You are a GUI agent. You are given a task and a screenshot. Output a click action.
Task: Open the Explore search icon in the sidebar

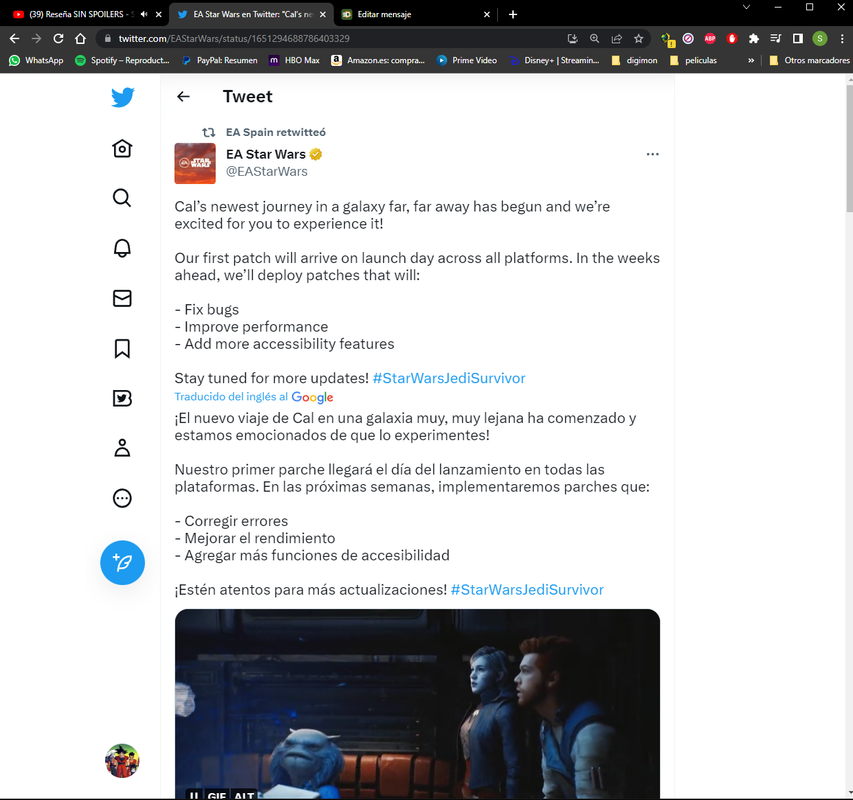pyautogui.click(x=122, y=198)
